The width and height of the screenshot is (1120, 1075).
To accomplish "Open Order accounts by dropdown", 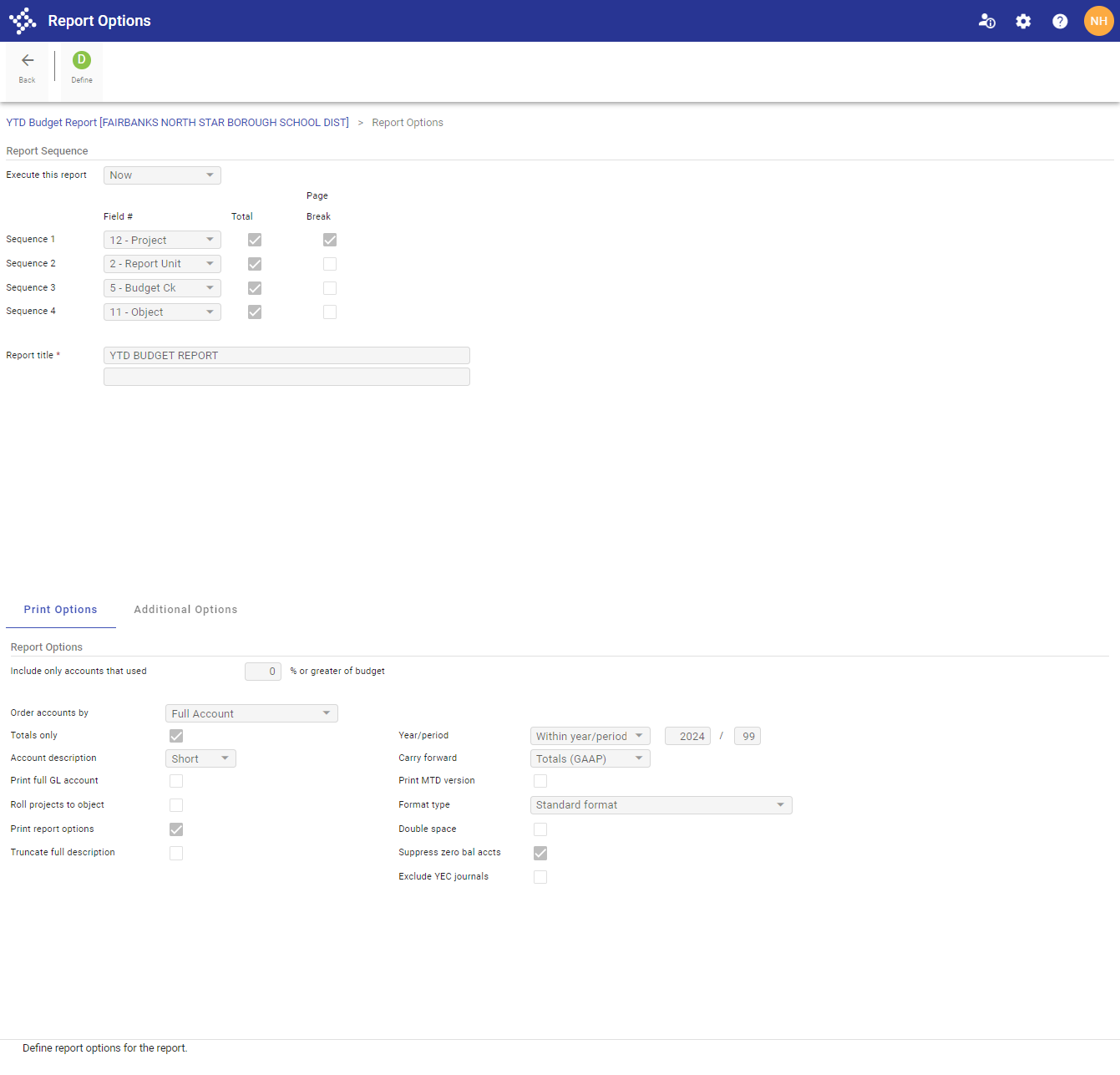I will pyautogui.click(x=251, y=713).
